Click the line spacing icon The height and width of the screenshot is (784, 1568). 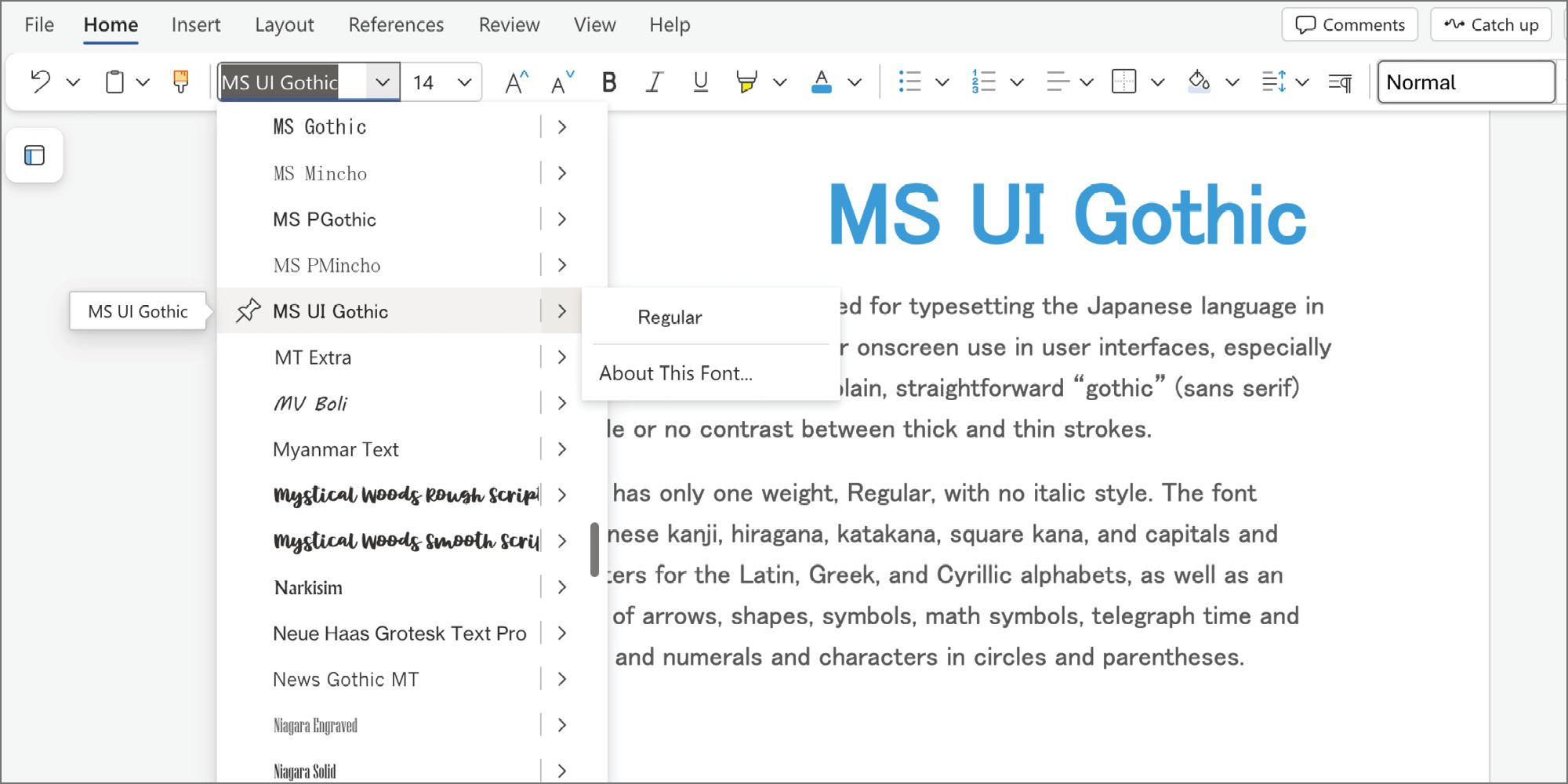click(1274, 82)
